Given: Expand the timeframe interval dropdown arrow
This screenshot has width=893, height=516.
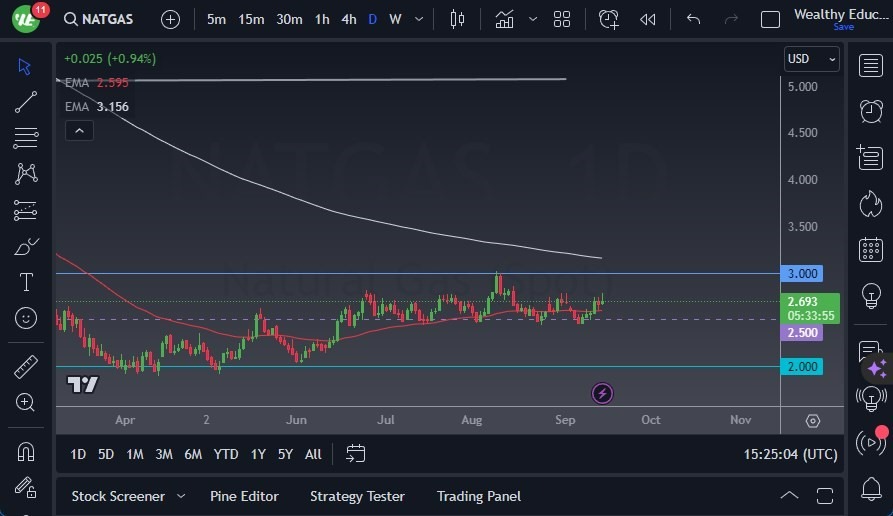Looking at the screenshot, I should click(x=417, y=19).
